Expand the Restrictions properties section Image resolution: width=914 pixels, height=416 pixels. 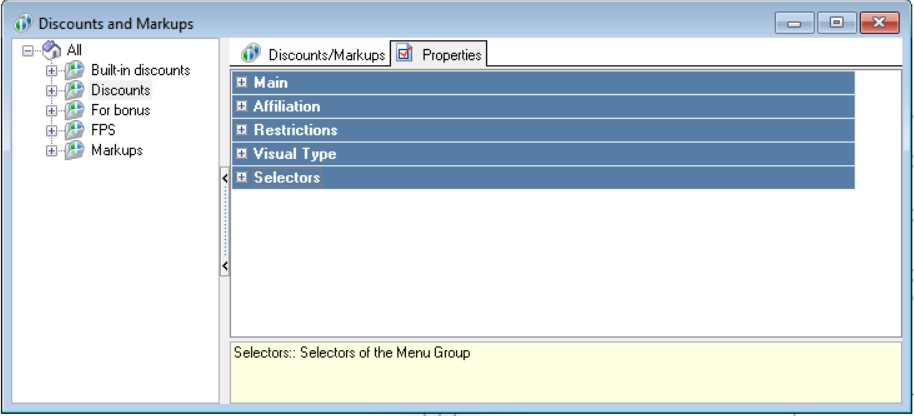coord(241,131)
